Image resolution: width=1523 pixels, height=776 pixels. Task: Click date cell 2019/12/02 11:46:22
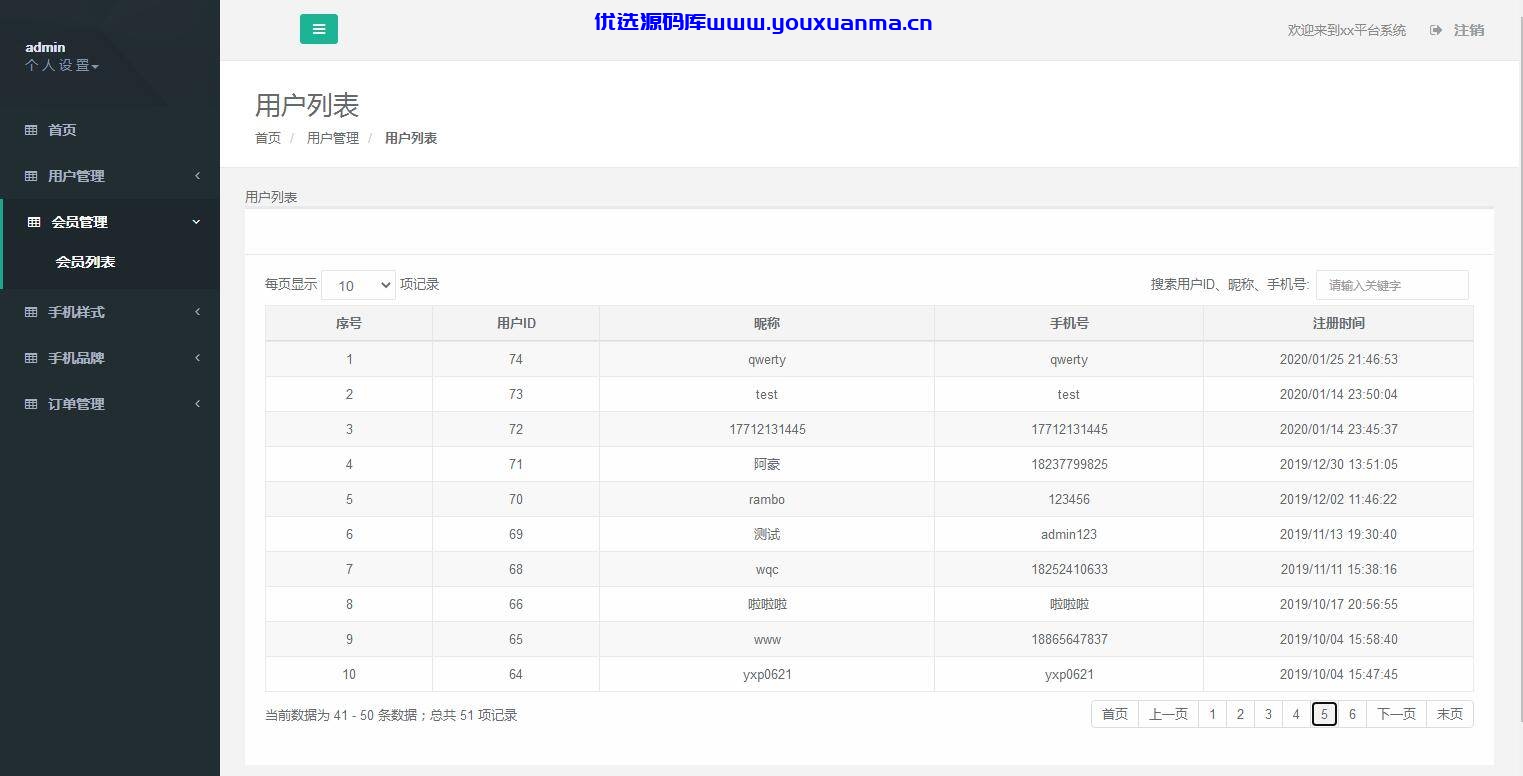click(1339, 499)
